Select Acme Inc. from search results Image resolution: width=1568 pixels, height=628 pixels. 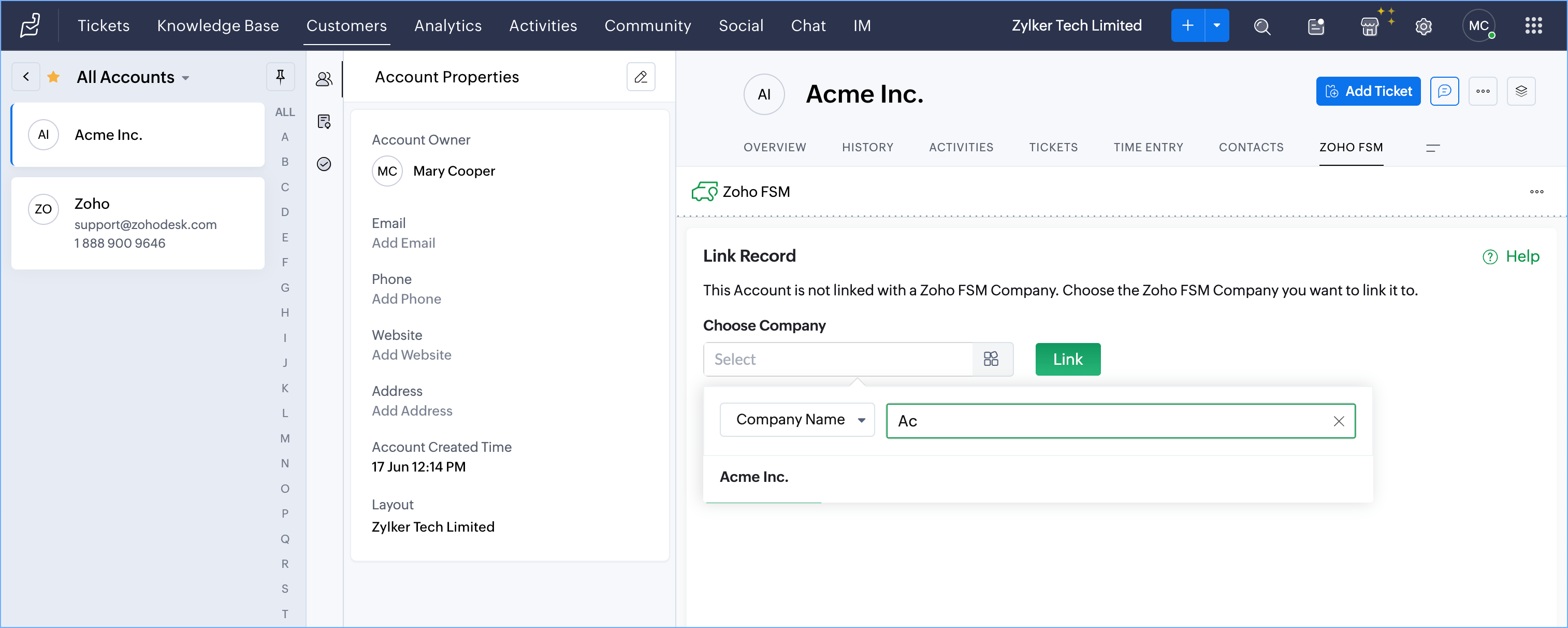click(x=753, y=477)
